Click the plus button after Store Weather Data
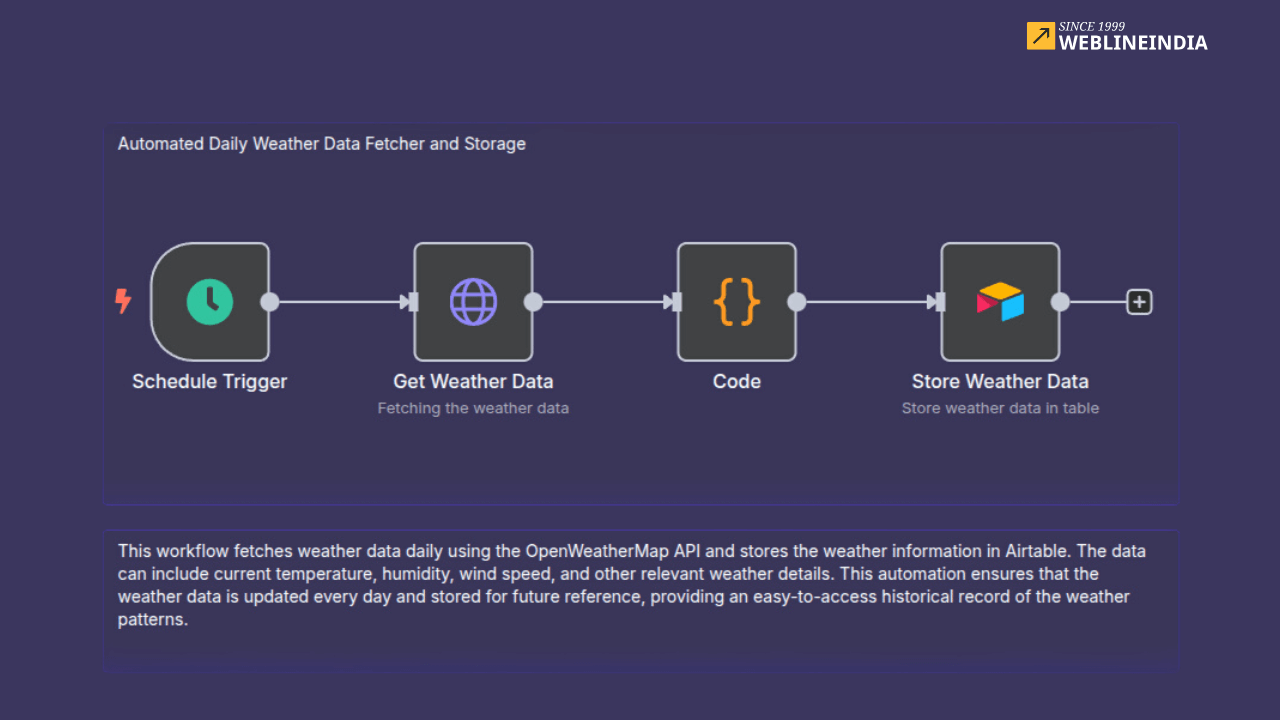1280x720 pixels. tap(1139, 301)
